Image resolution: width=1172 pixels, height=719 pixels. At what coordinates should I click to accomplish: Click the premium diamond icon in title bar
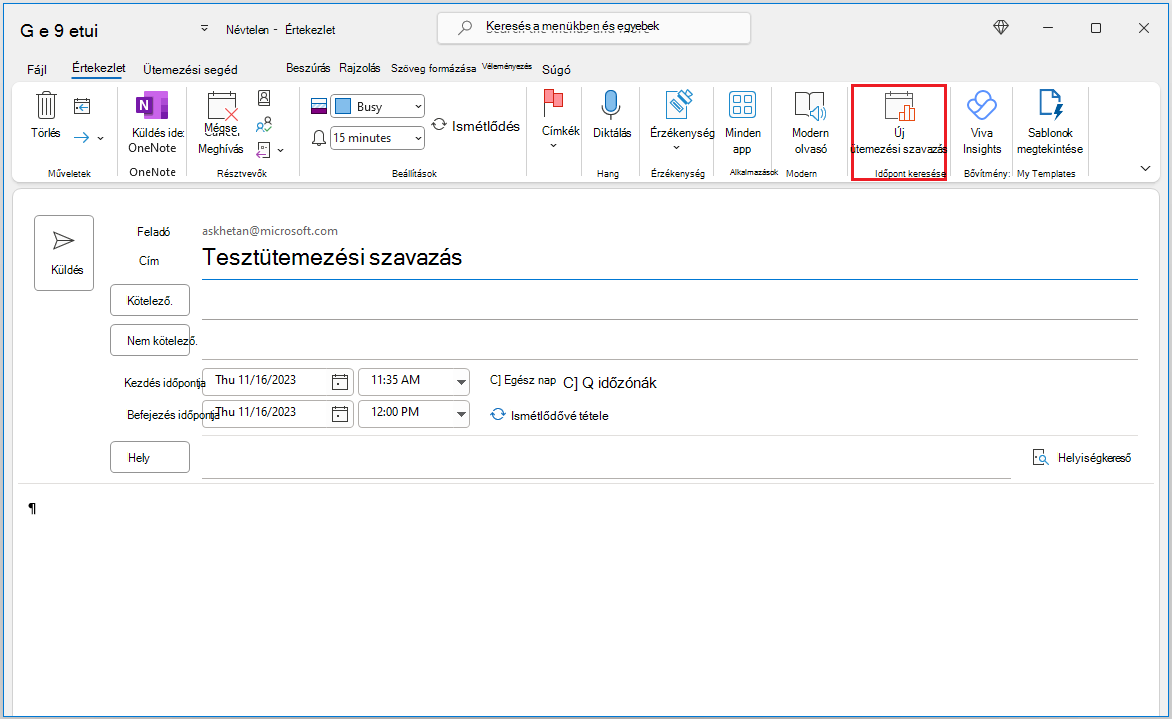coord(1001,28)
